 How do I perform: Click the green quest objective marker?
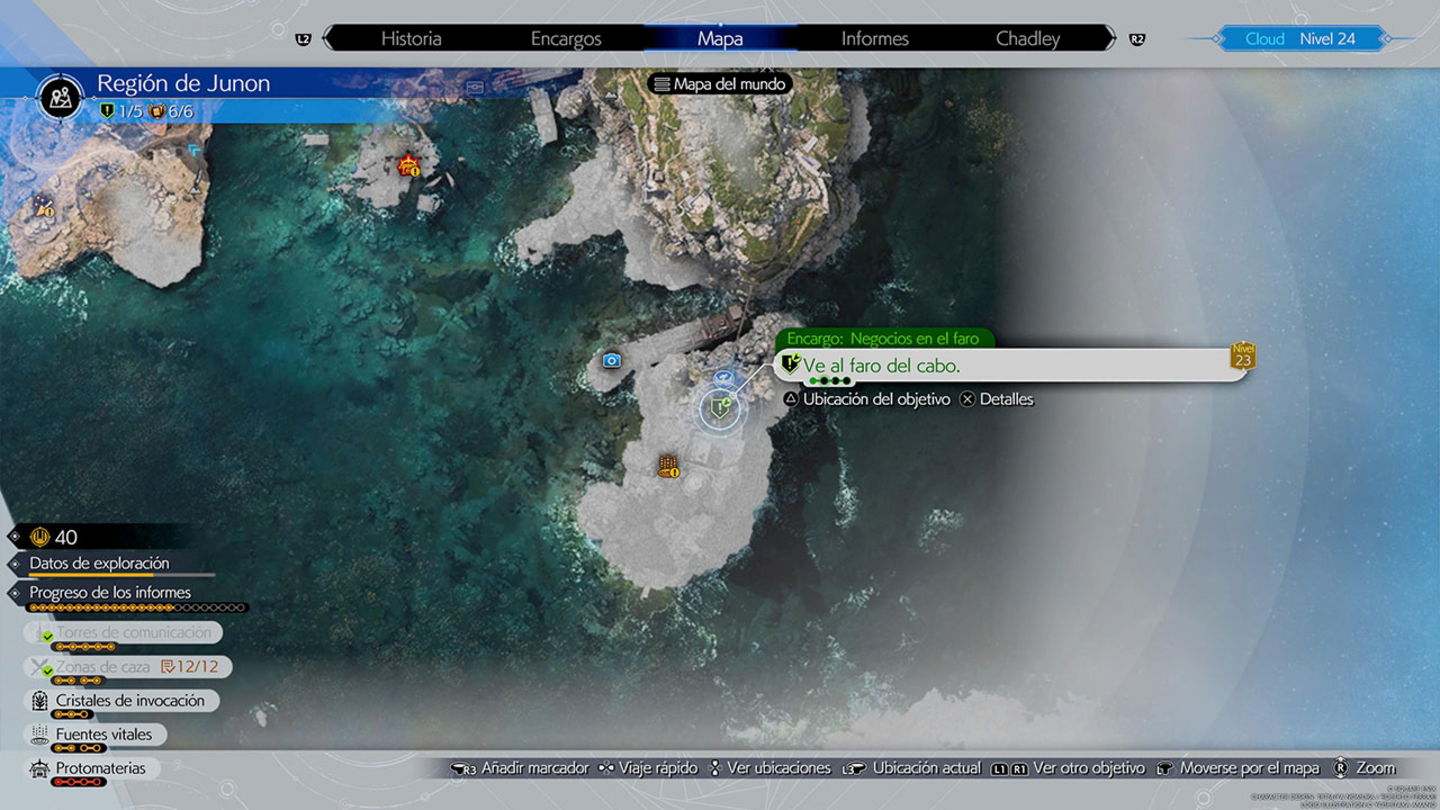[x=718, y=408]
